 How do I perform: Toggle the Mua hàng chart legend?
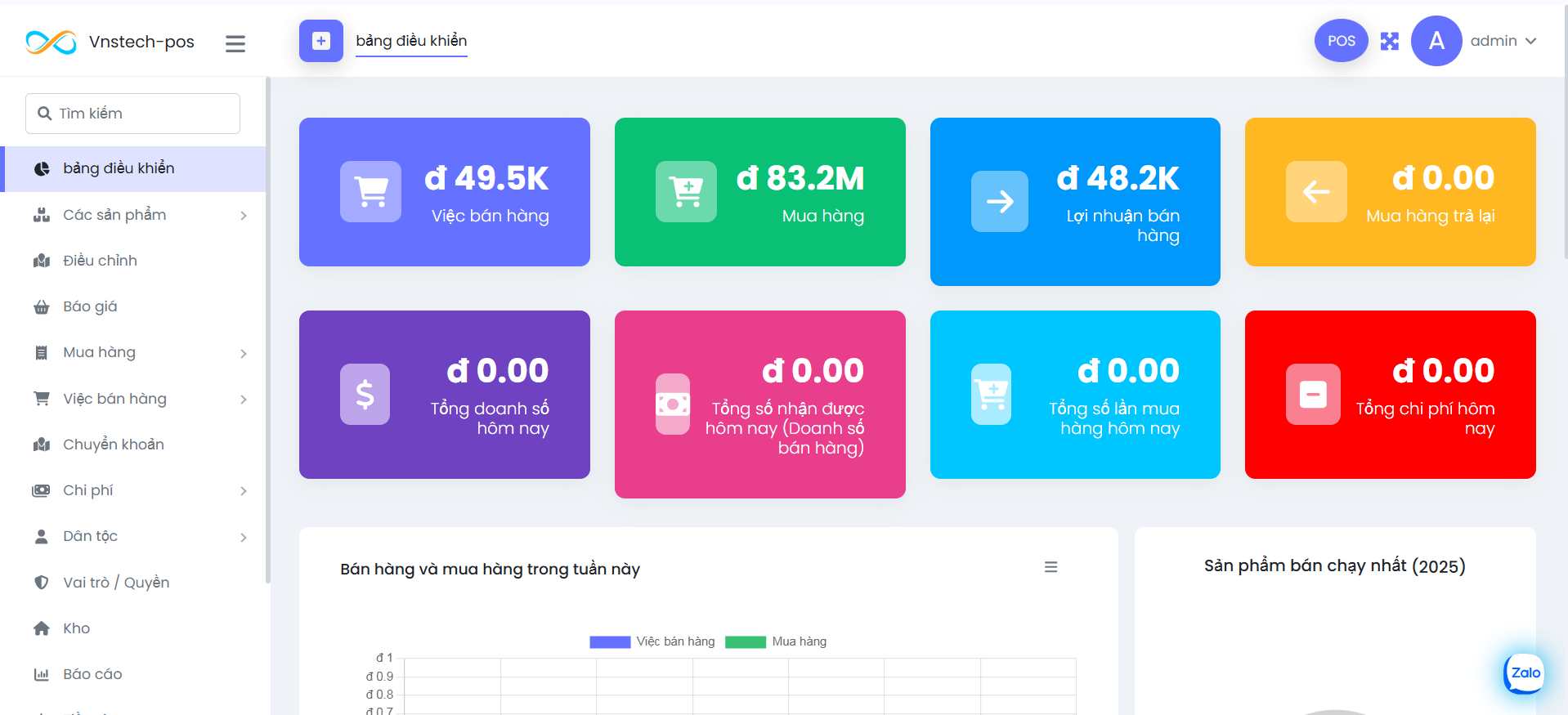776,641
